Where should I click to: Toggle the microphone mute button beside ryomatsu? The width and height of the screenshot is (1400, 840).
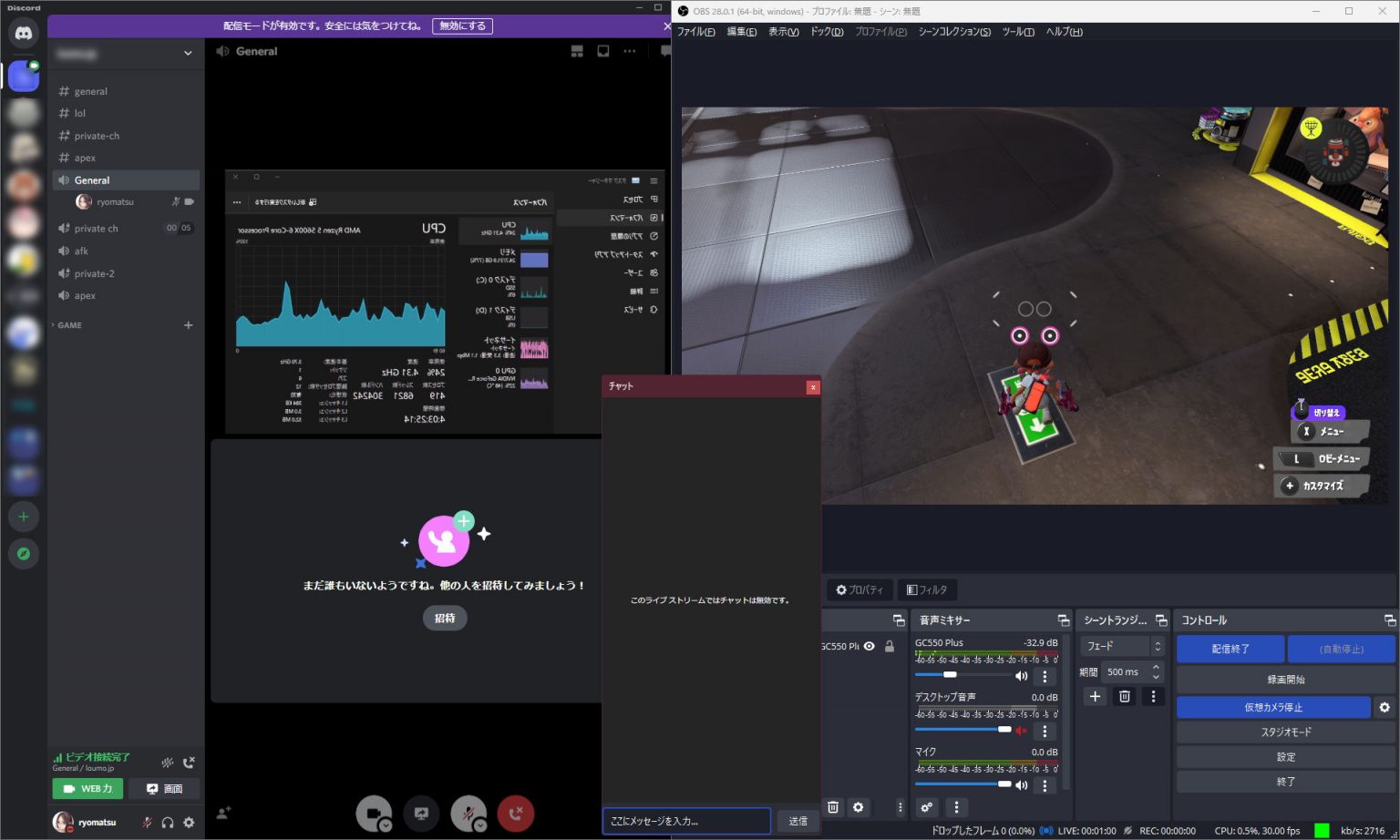click(146, 822)
